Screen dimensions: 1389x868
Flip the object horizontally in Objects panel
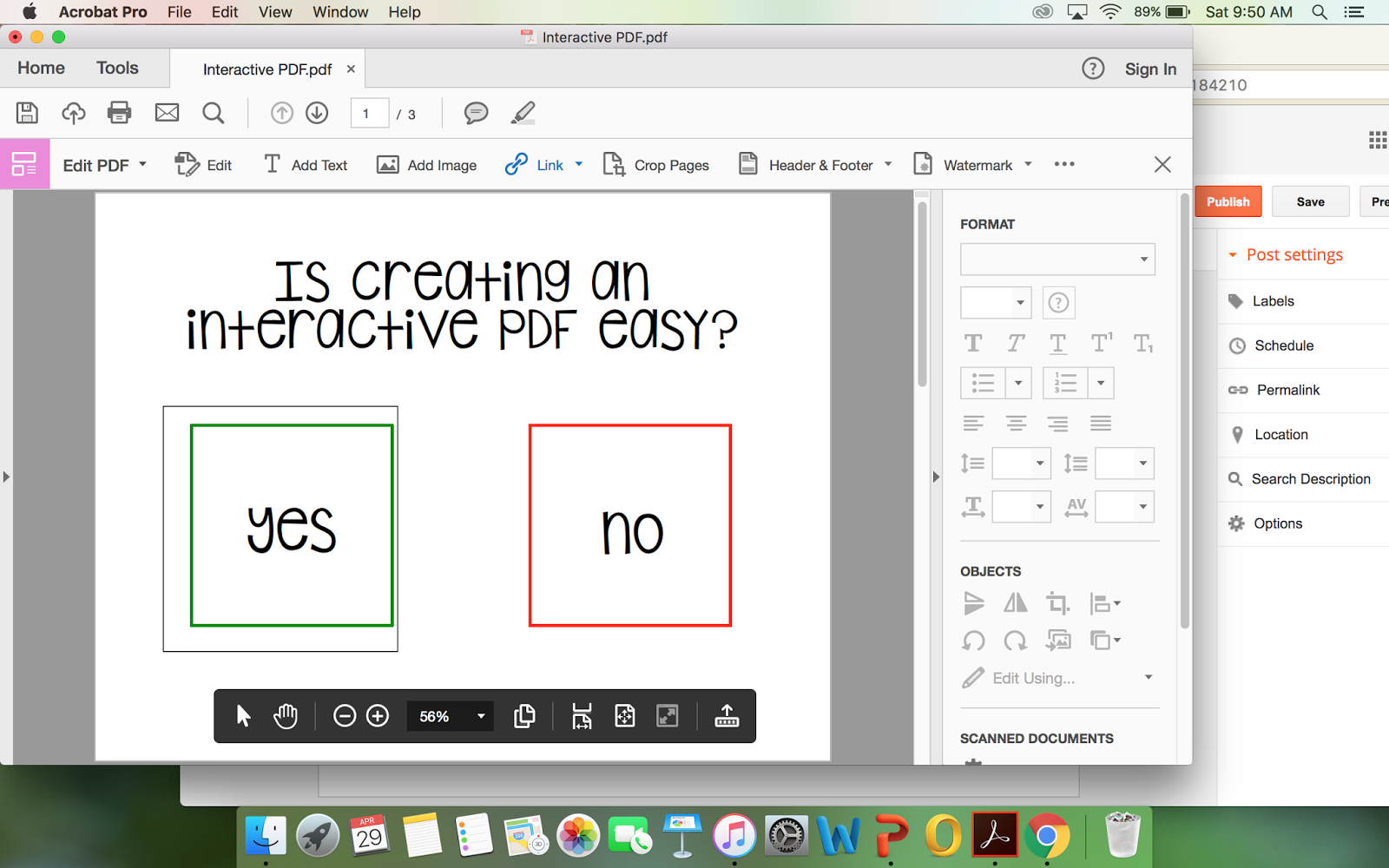1014,603
